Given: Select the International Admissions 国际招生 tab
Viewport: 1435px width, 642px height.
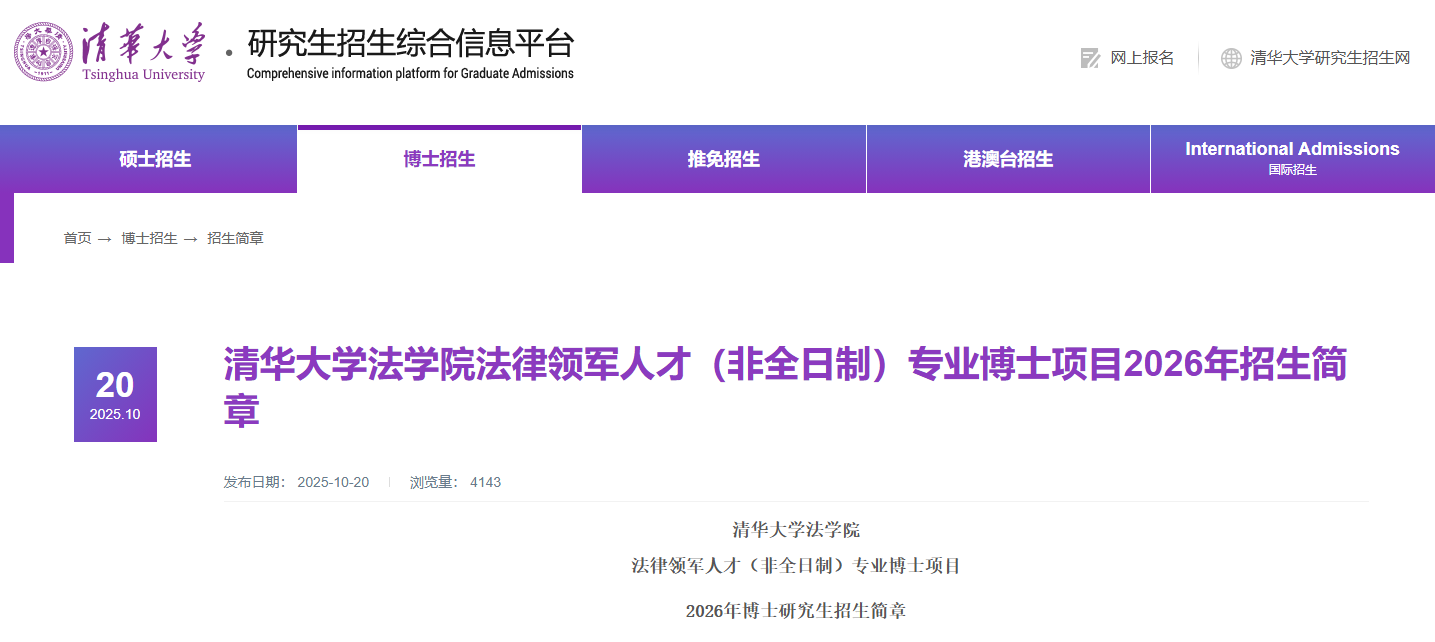Looking at the screenshot, I should (x=1292, y=159).
